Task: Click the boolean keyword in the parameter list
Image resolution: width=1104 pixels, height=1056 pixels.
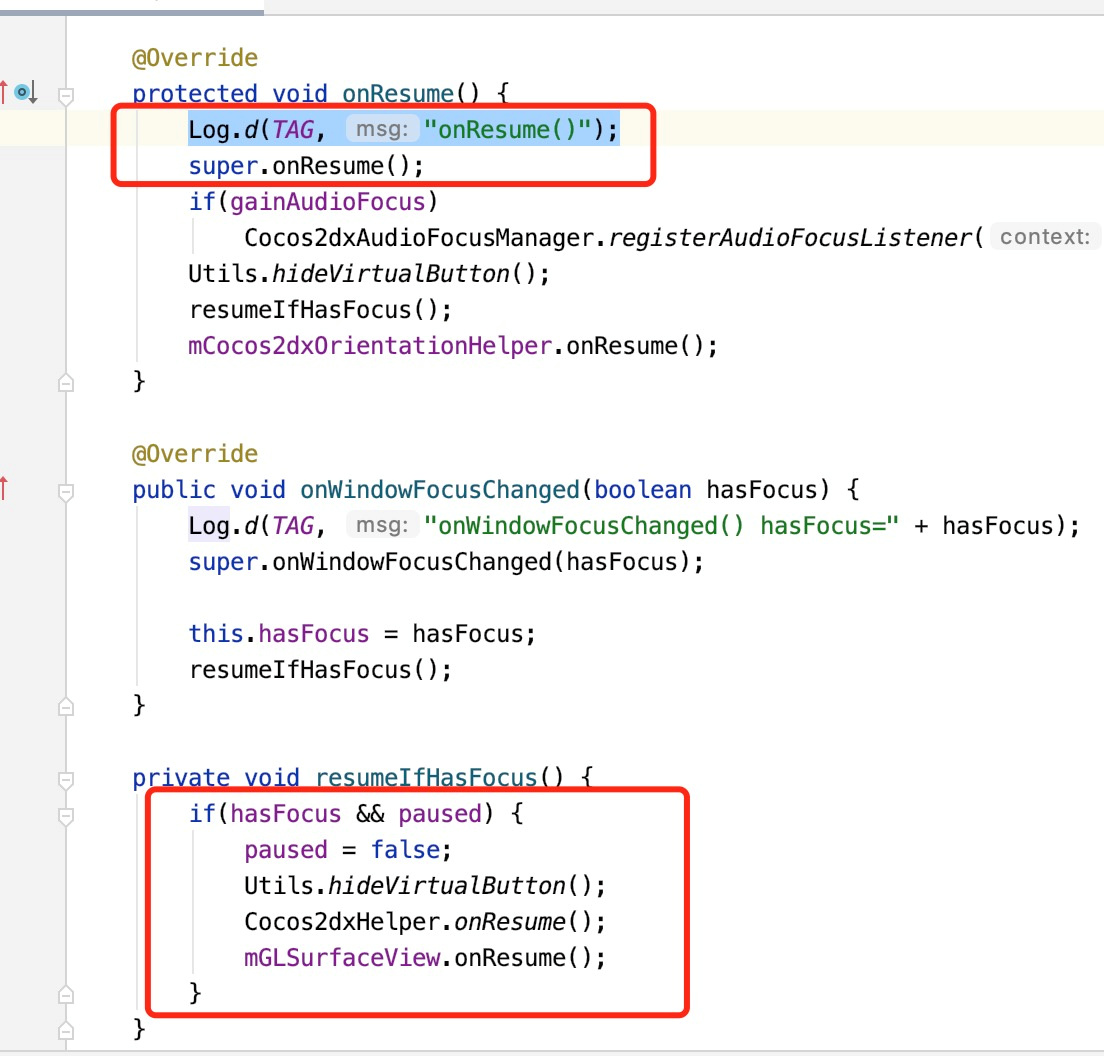Action: pos(643,489)
